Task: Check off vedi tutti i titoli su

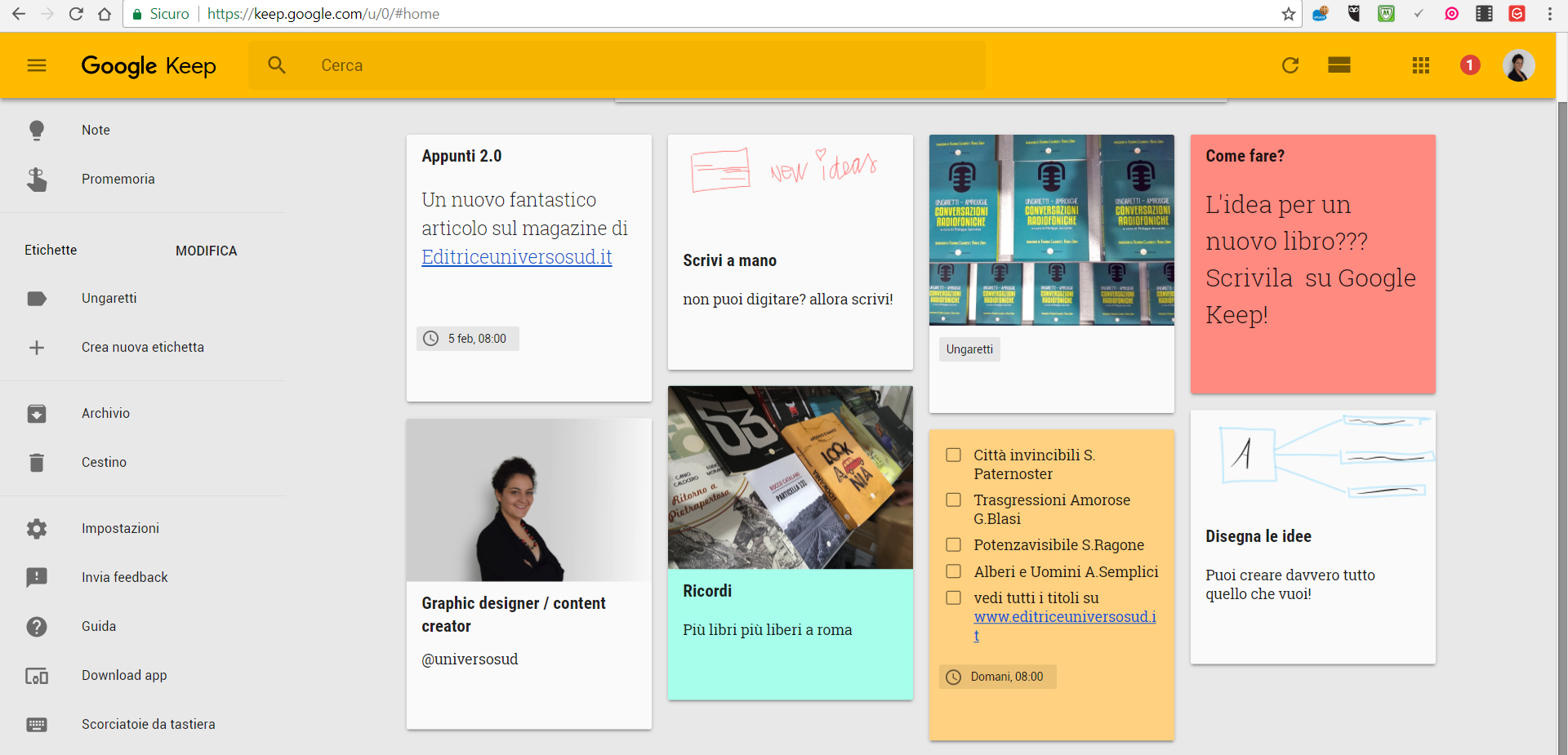Action: (953, 597)
